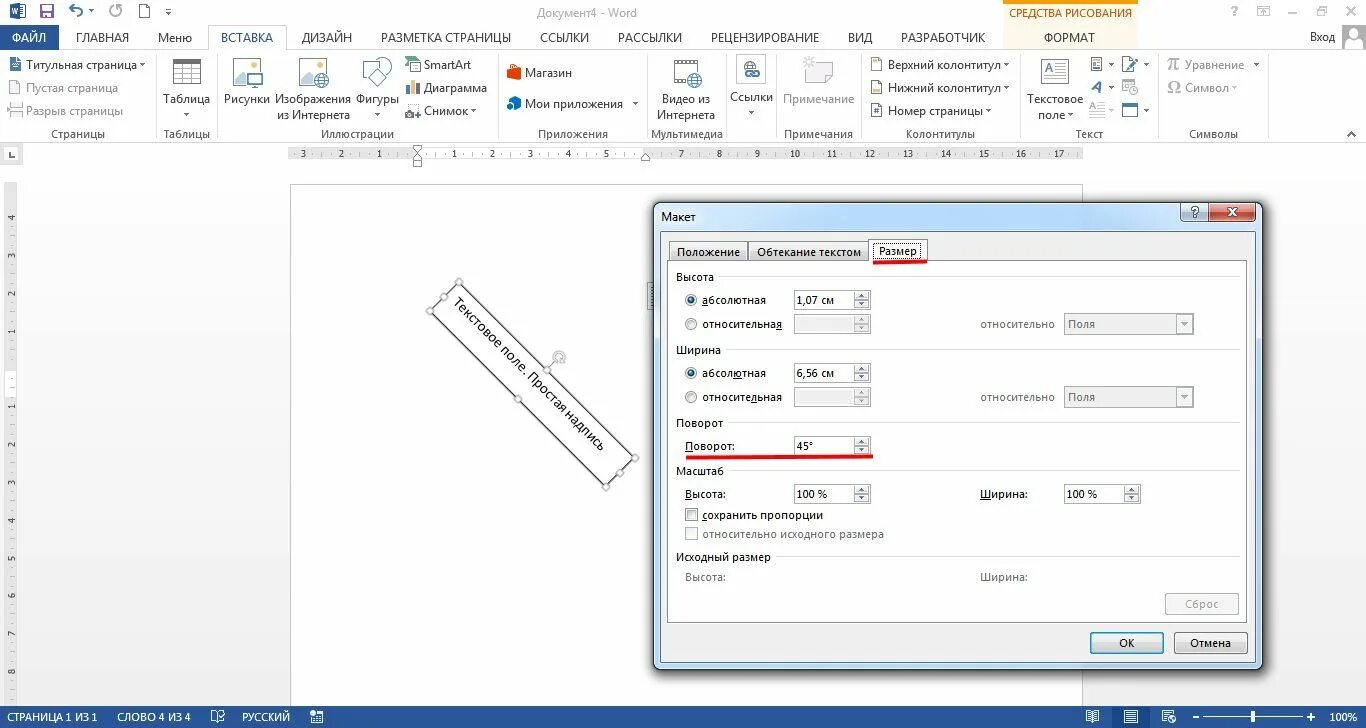Viewport: 1366px width, 728px height.
Task: Confirm Макет dialog with ОК
Action: click(1127, 643)
